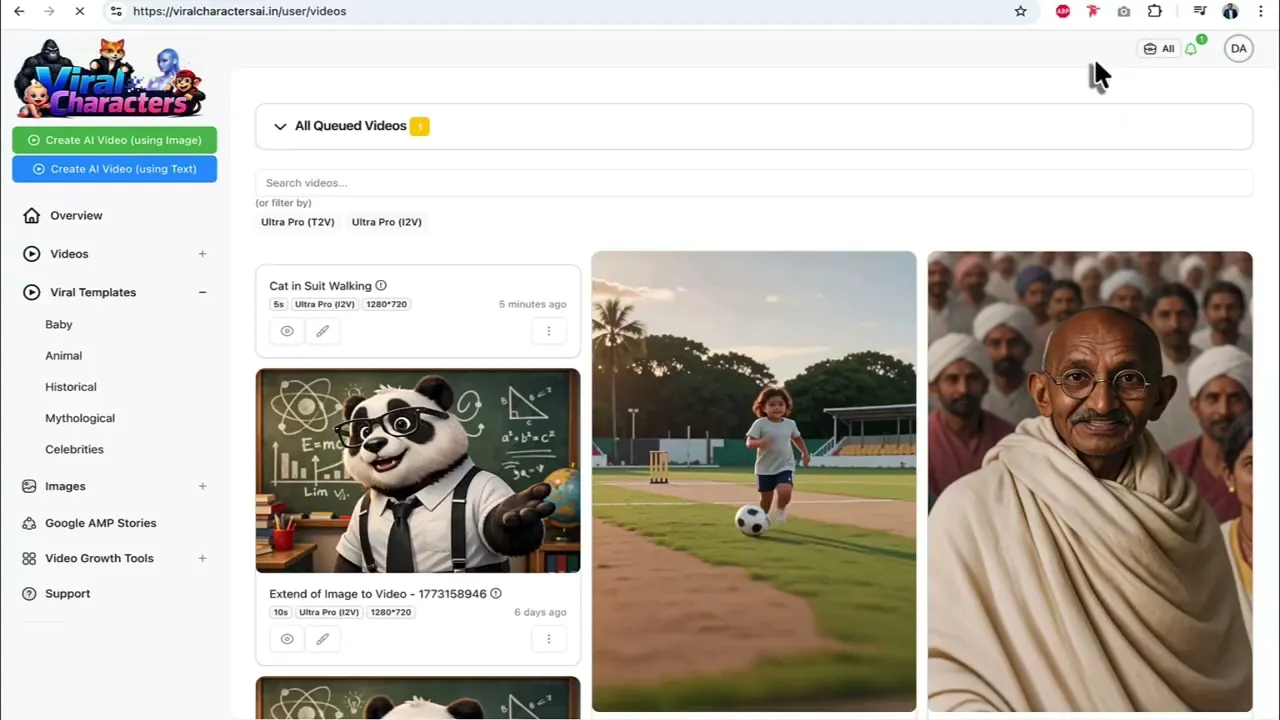The width and height of the screenshot is (1280, 720).
Task: Click the 5s duration tag
Action: 278,304
